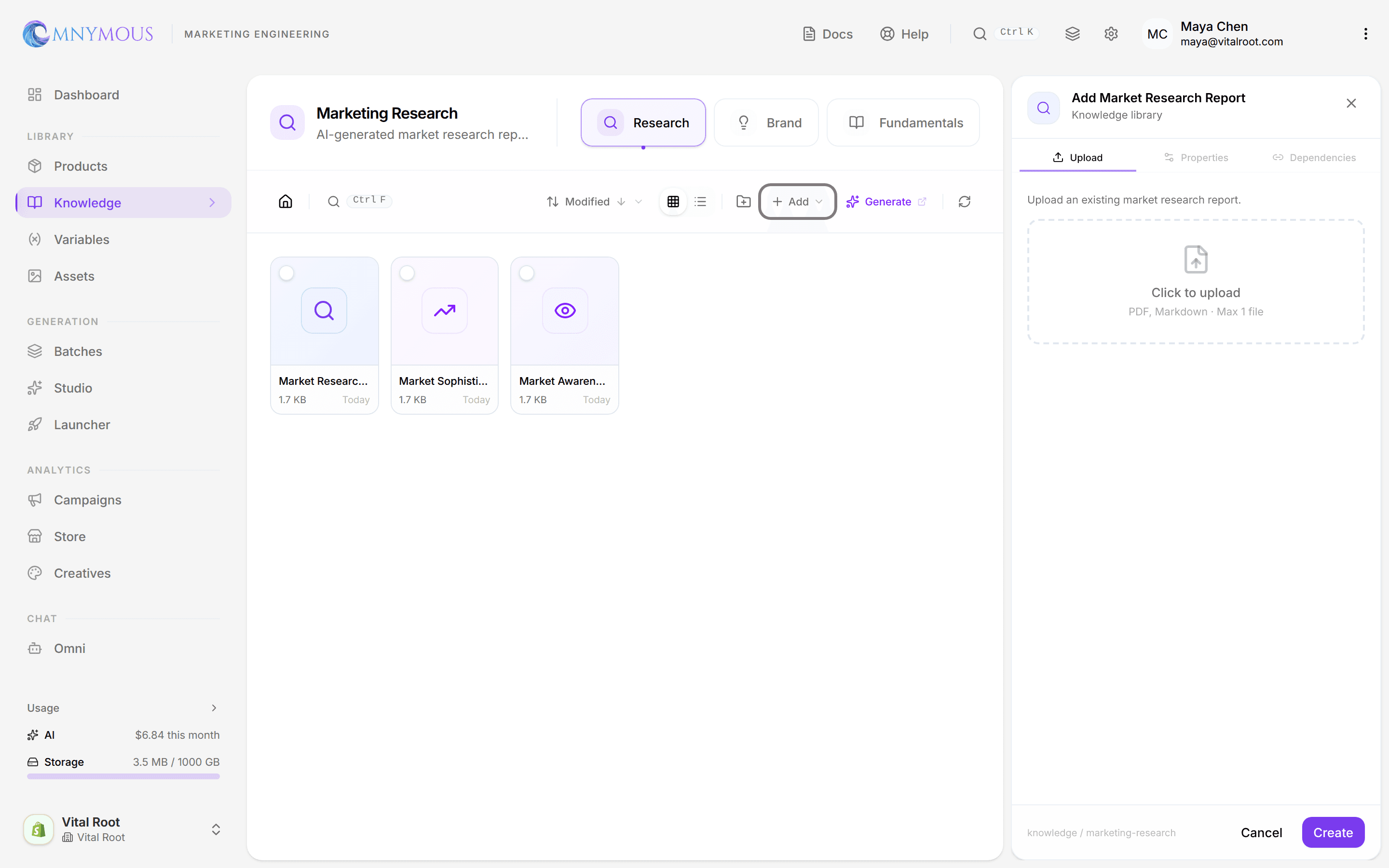Click the upload file icon in dropzone
Image resolution: width=1389 pixels, height=868 pixels.
(1196, 259)
